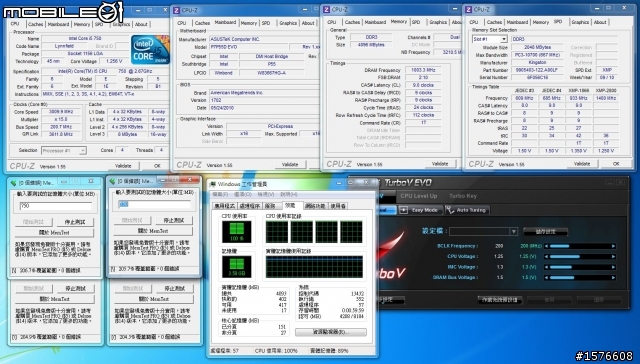Click the Manufacturer value Kingston in SPD window
The width and height of the screenshot is (640, 364).
tap(537, 62)
